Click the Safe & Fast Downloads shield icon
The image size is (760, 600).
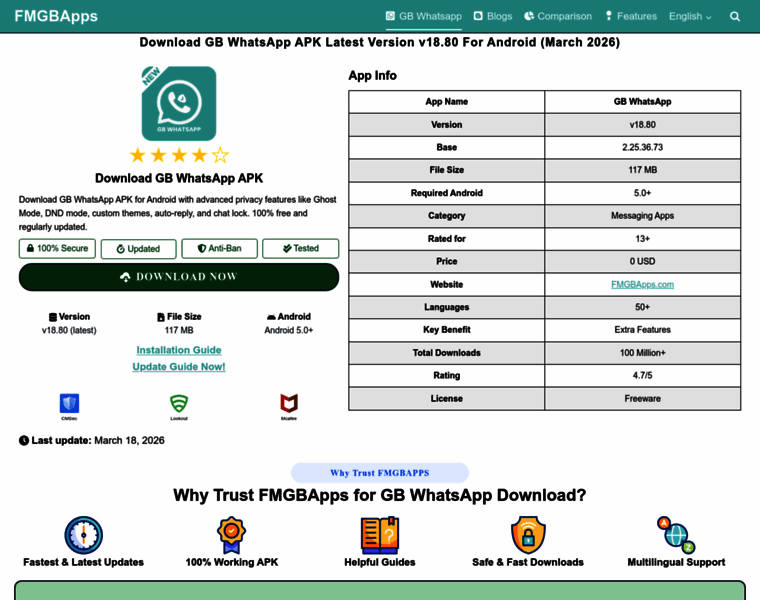(528, 535)
